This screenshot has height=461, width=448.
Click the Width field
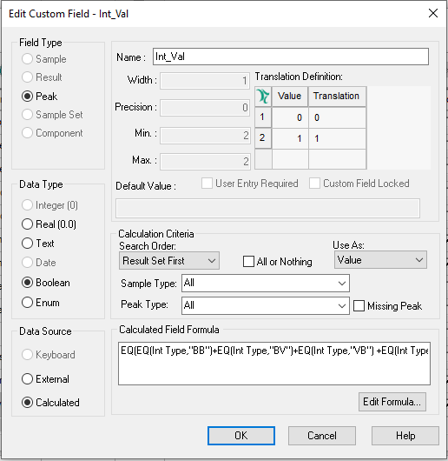click(x=205, y=81)
